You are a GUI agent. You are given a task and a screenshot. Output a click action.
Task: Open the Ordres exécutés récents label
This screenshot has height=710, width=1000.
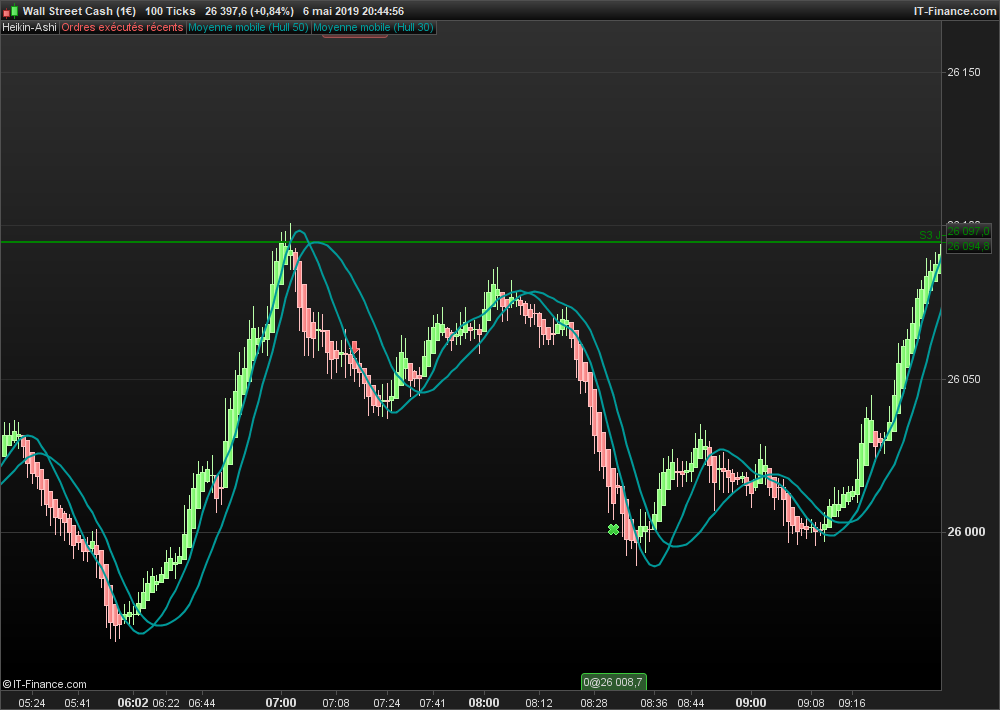pos(122,27)
